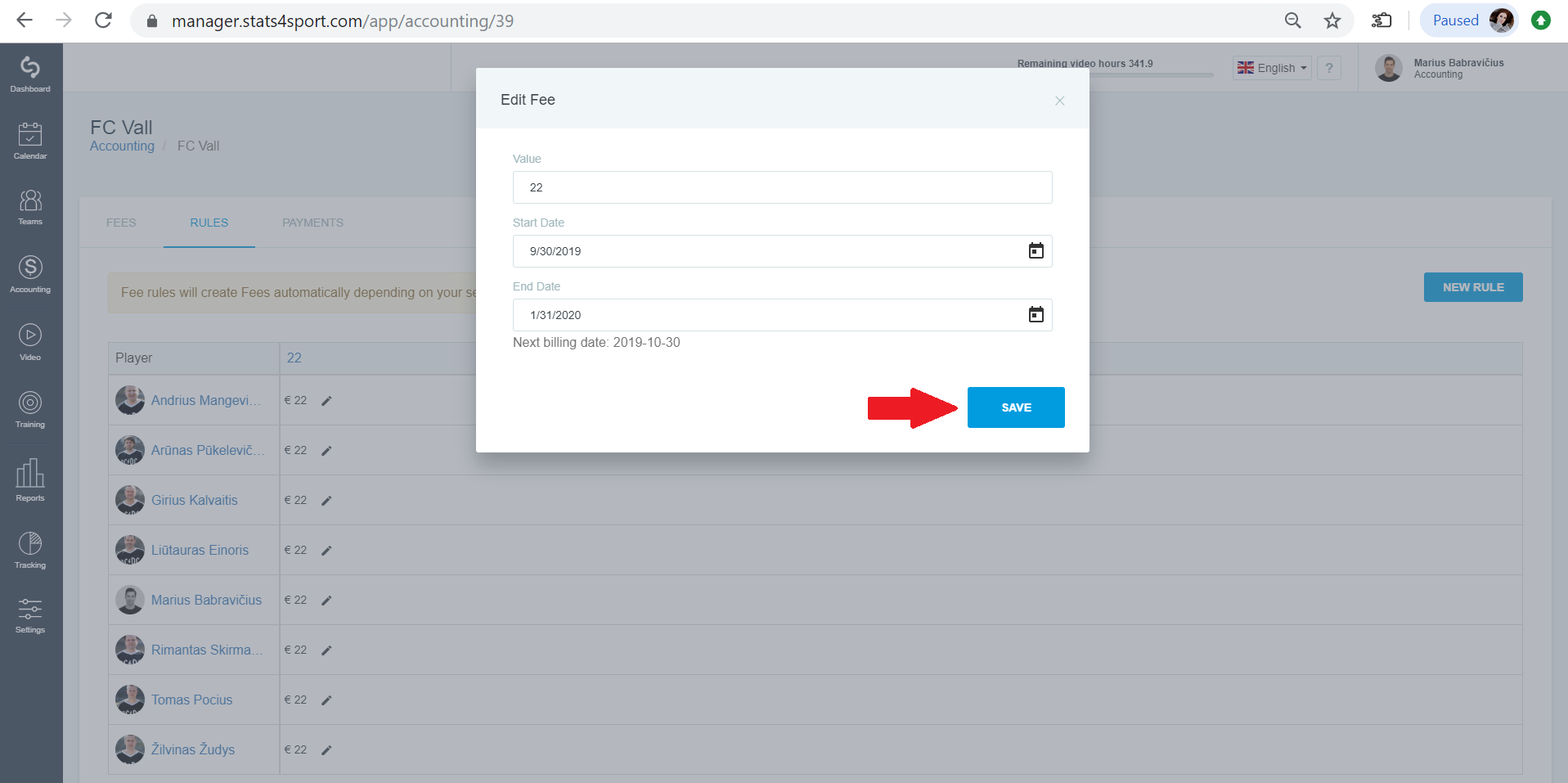This screenshot has height=783, width=1568.
Task: Edit fee for Girius Kalvaitis with pencil
Action: coord(326,501)
